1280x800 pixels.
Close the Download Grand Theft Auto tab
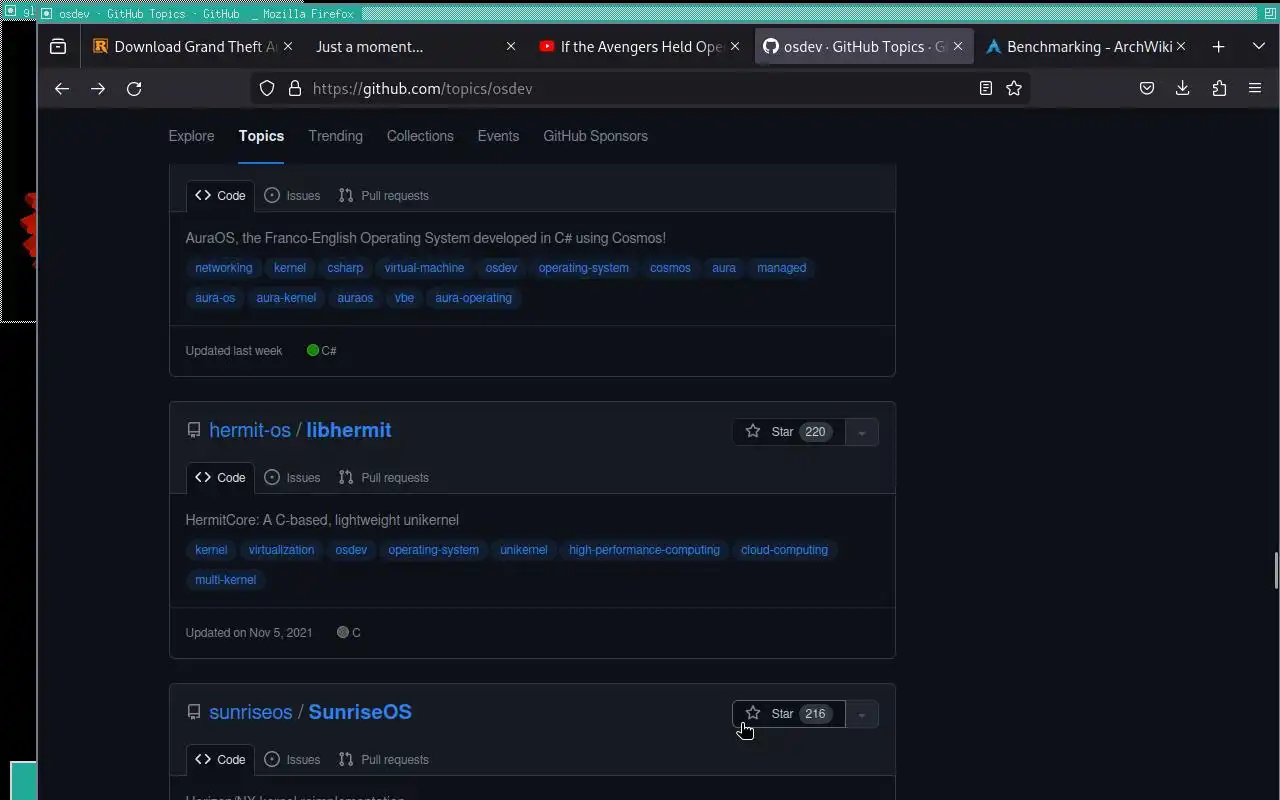click(x=288, y=47)
